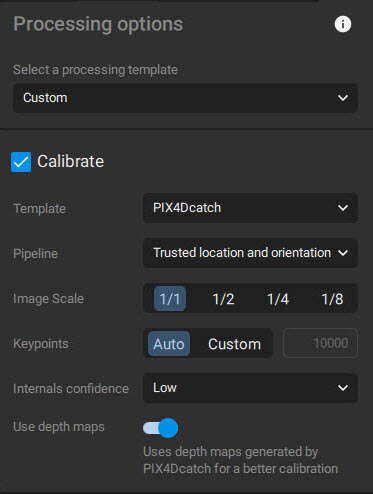Select image scale 1/2
The height and width of the screenshot is (494, 373).
[x=223, y=299]
